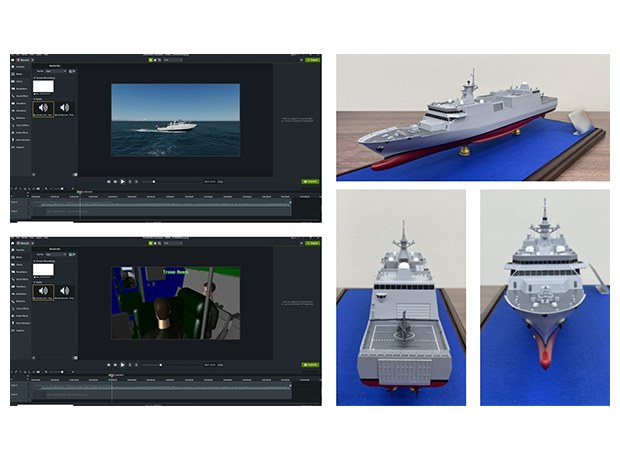Select the first audio clip in the top Media Bin
Image resolution: width=620 pixels, height=460 pixels.
coord(42,110)
